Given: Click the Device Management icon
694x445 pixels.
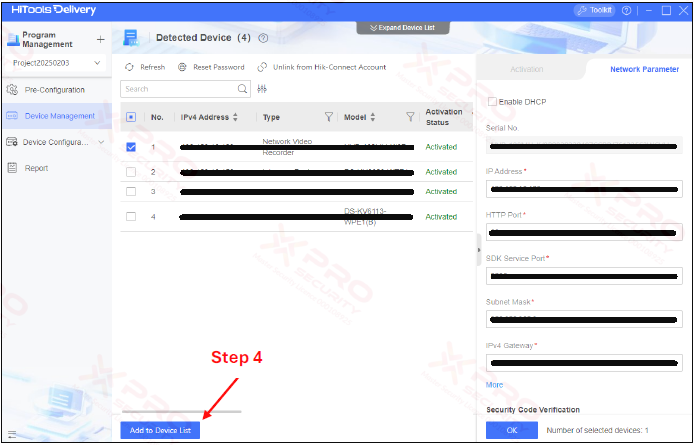Looking at the screenshot, I should pyautogui.click(x=12, y=116).
